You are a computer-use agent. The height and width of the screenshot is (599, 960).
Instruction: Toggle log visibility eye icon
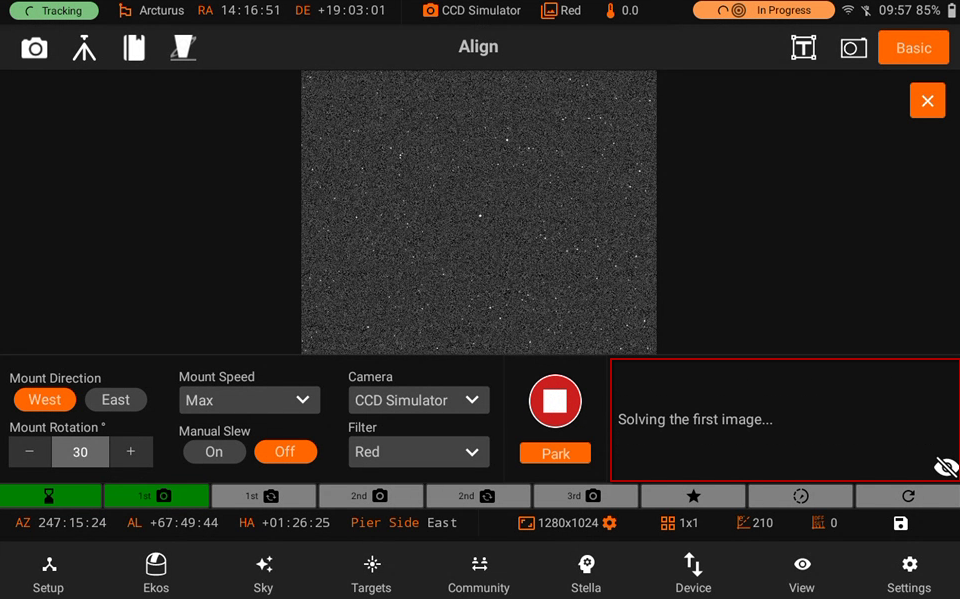pos(945,467)
